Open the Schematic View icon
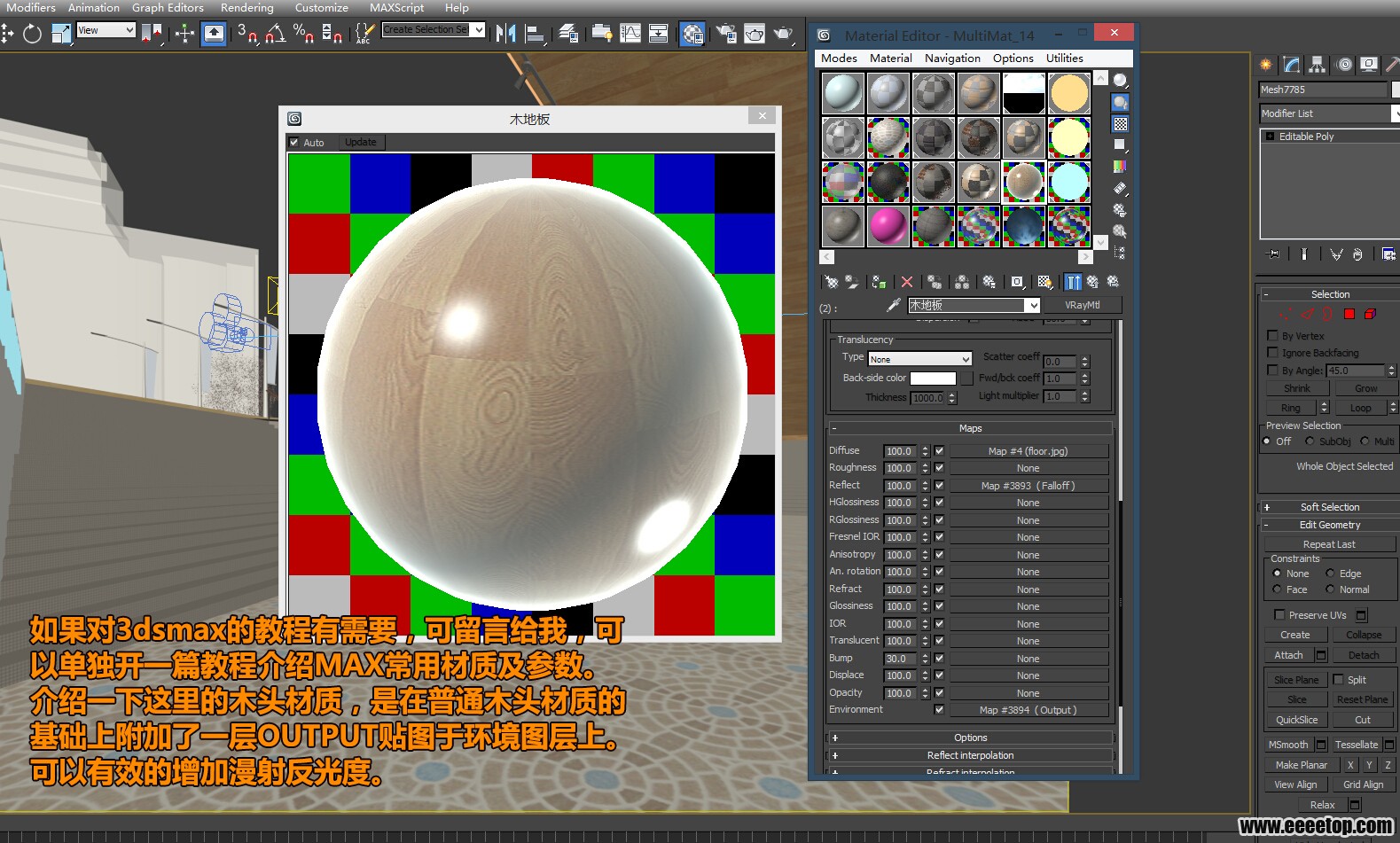The image size is (1400, 843). (x=659, y=34)
